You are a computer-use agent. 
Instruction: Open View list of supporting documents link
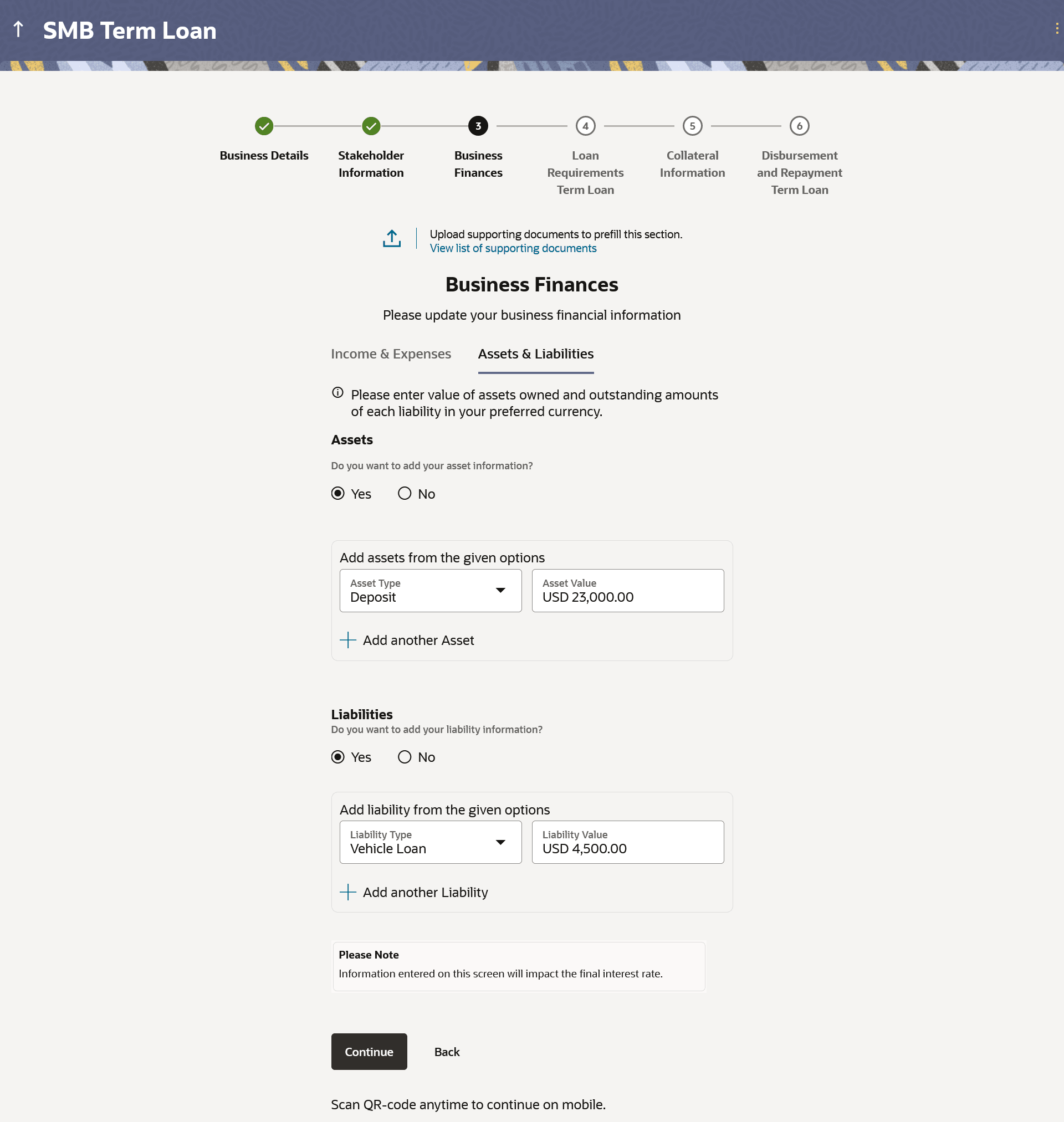click(513, 248)
